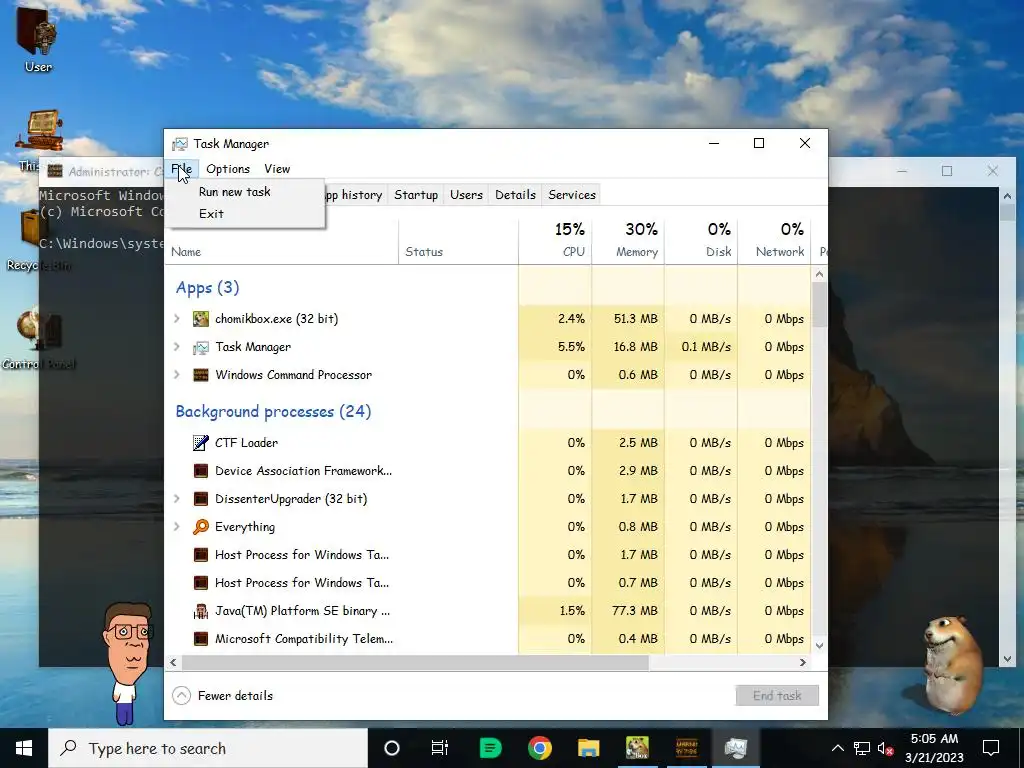
Task: Sort processes by Disk column
Action: coord(701,242)
